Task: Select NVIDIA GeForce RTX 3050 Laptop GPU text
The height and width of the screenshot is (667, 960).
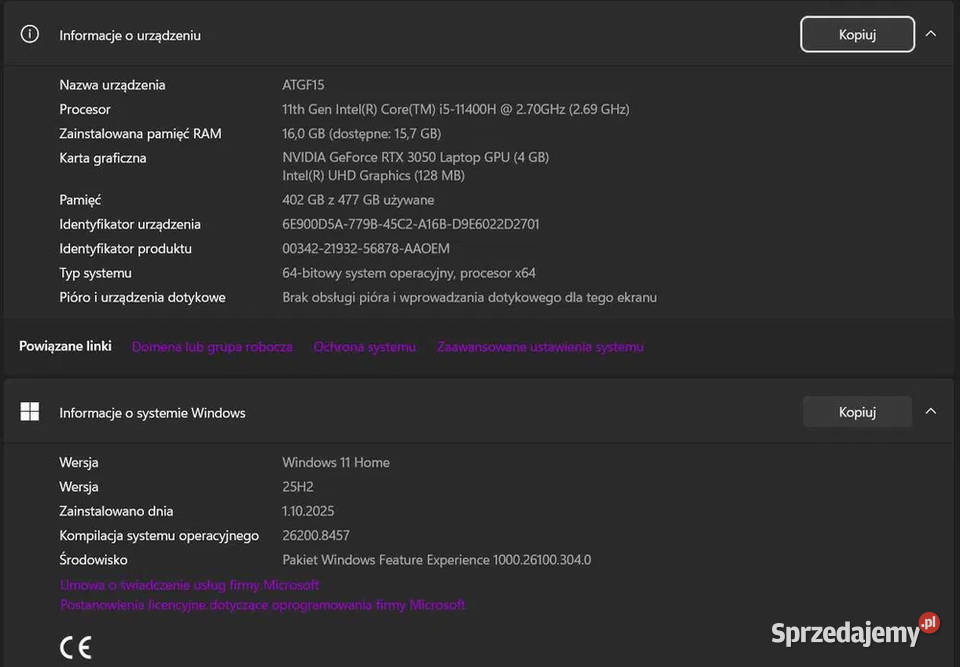Action: click(x=415, y=157)
